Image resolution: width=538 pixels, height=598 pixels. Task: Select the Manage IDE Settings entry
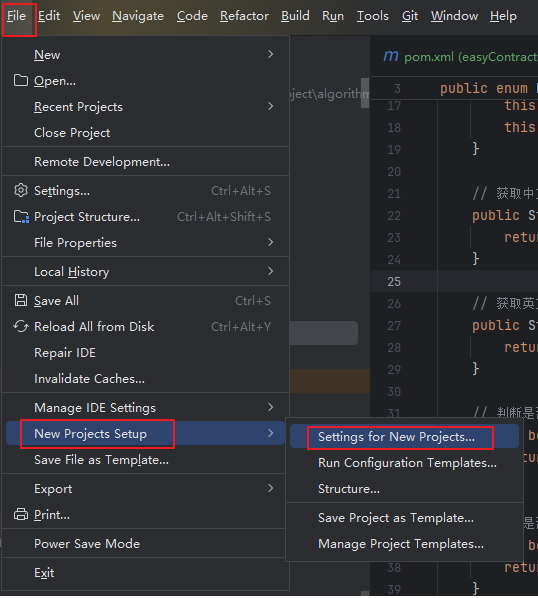coord(145,407)
